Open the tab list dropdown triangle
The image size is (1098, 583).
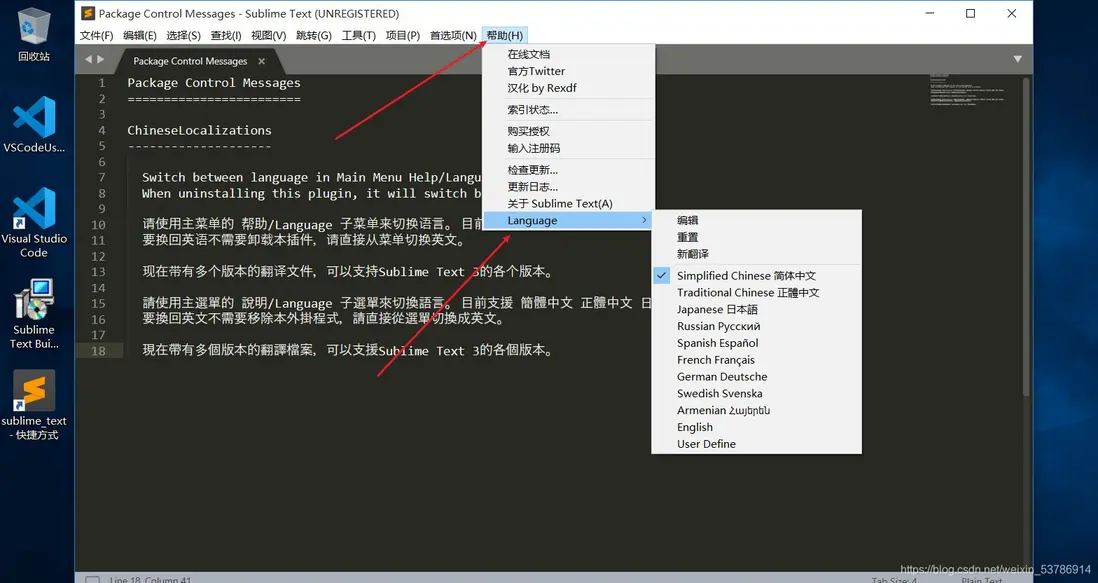(1017, 59)
